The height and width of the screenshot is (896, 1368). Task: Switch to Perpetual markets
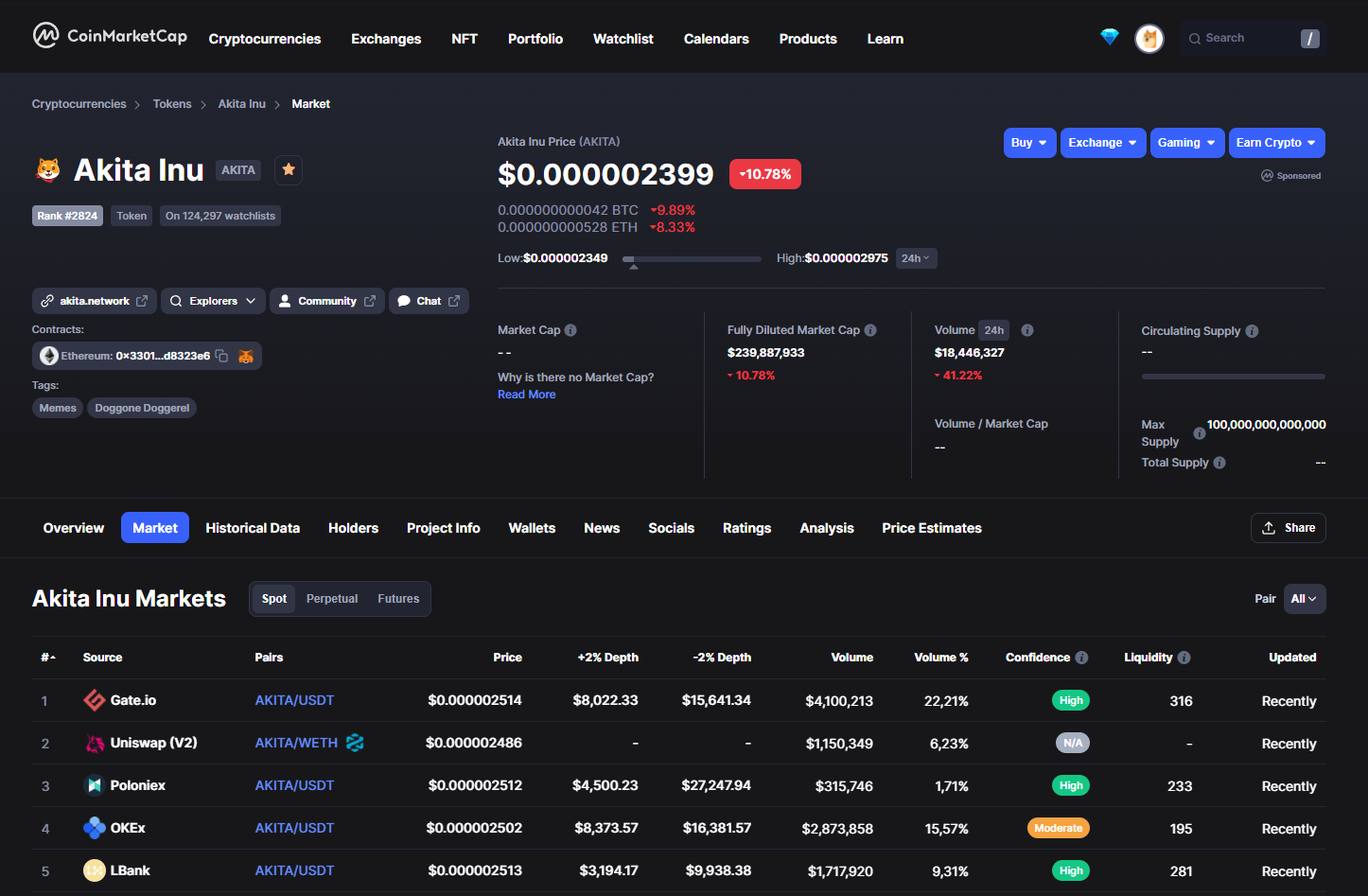coord(332,599)
